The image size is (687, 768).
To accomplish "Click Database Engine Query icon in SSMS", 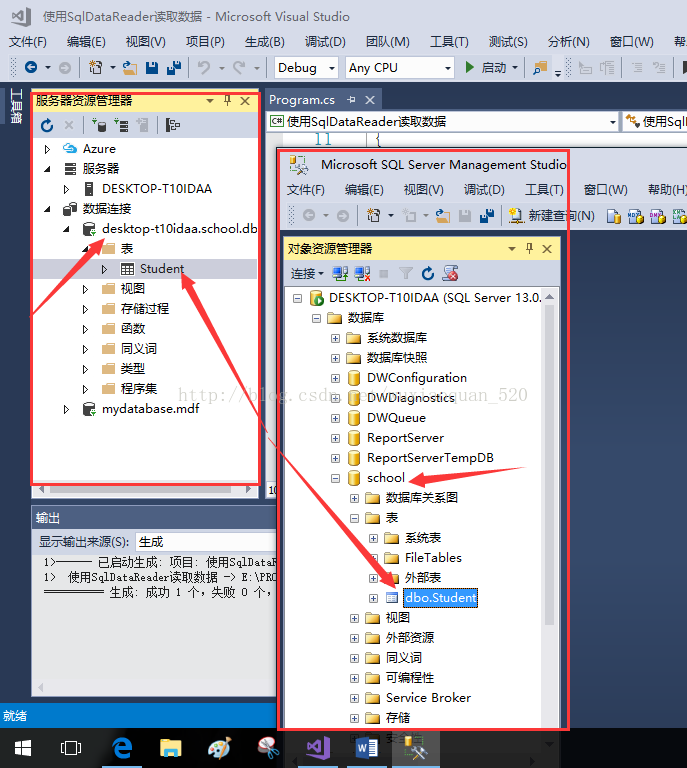I will click(614, 216).
